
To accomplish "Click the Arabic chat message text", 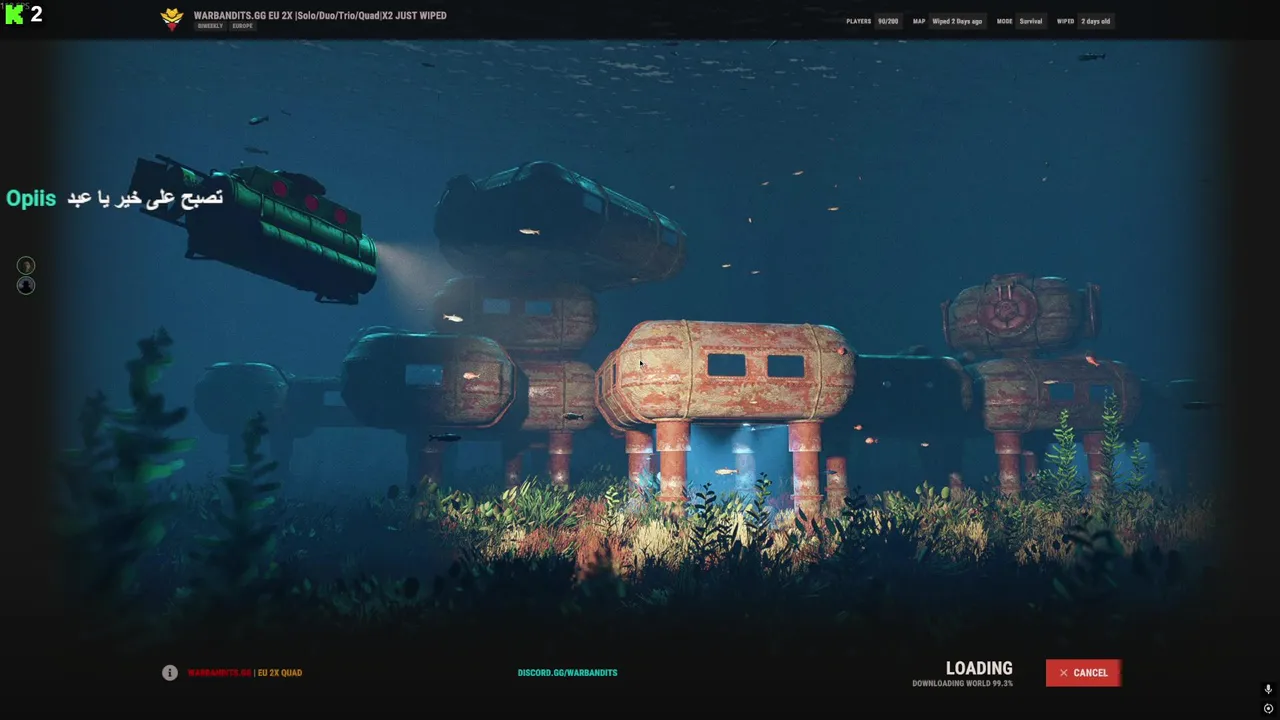I will click(145, 198).
